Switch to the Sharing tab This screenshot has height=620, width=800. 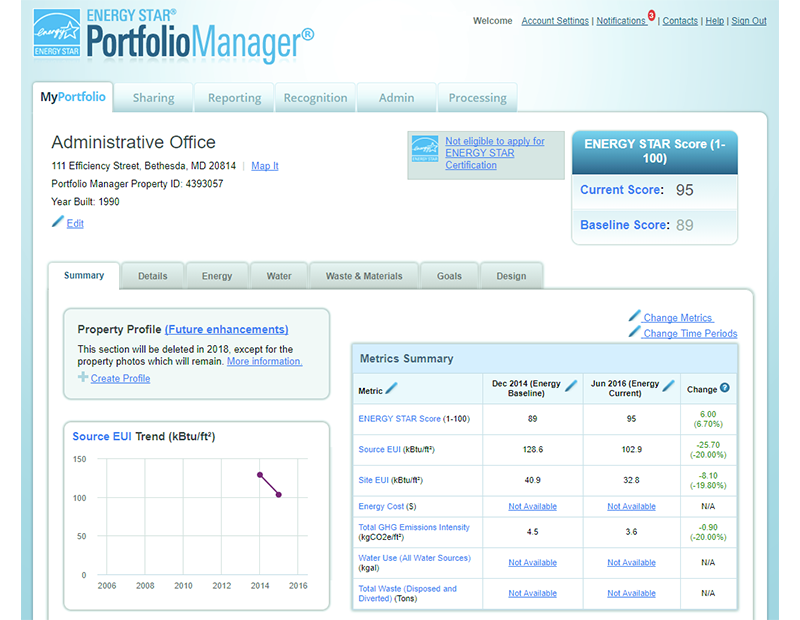coord(153,97)
